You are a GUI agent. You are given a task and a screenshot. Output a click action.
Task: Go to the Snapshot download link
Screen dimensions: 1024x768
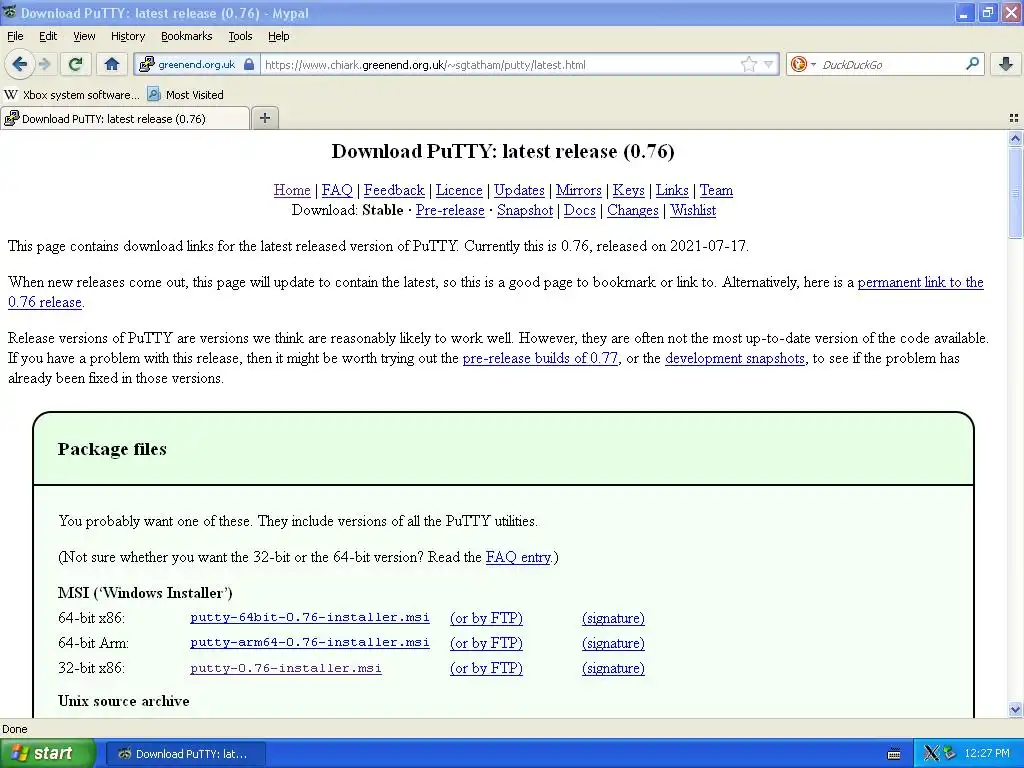[525, 210]
